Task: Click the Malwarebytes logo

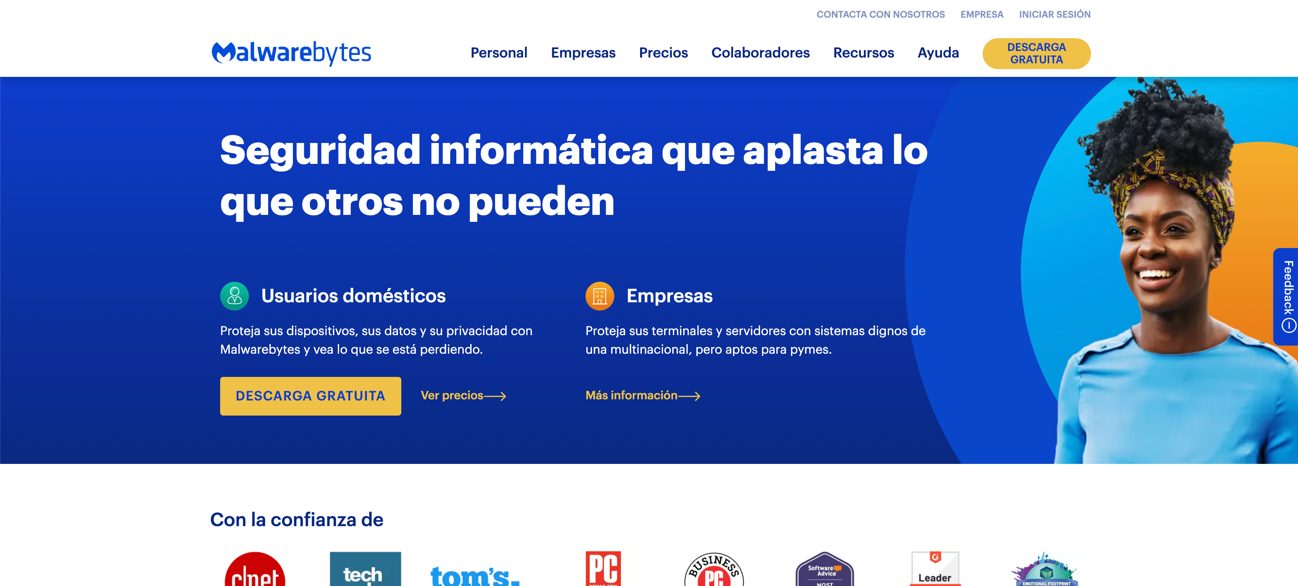Action: pos(291,53)
